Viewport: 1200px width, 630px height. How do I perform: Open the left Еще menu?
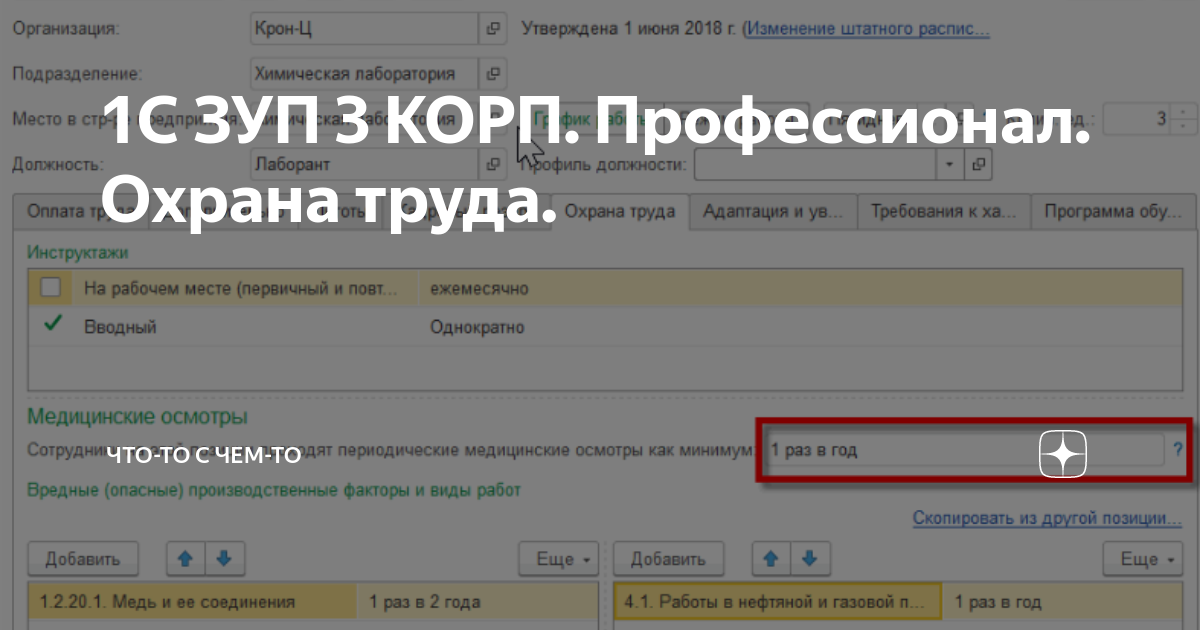coord(558,559)
